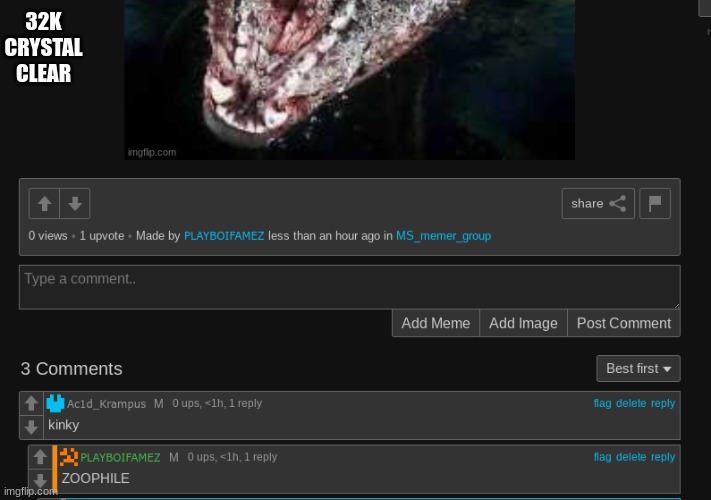
Task: Downvote Ac1d_Krampus's comment
Action: 31,427
